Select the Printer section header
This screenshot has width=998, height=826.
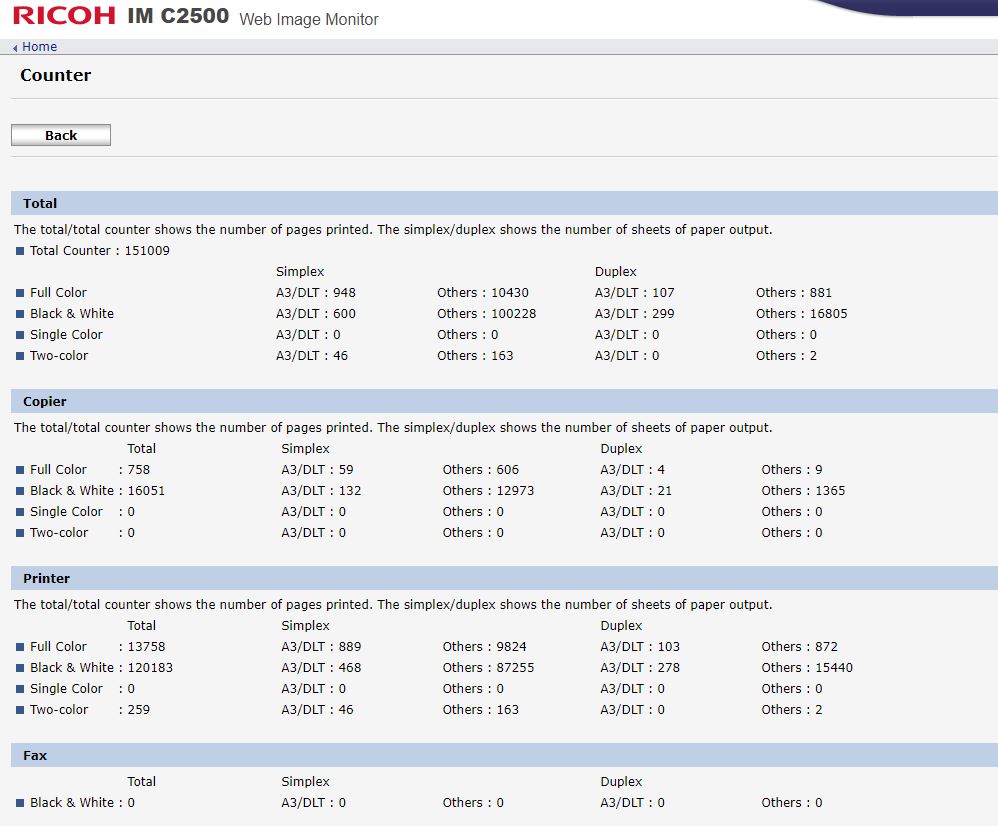[x=504, y=578]
